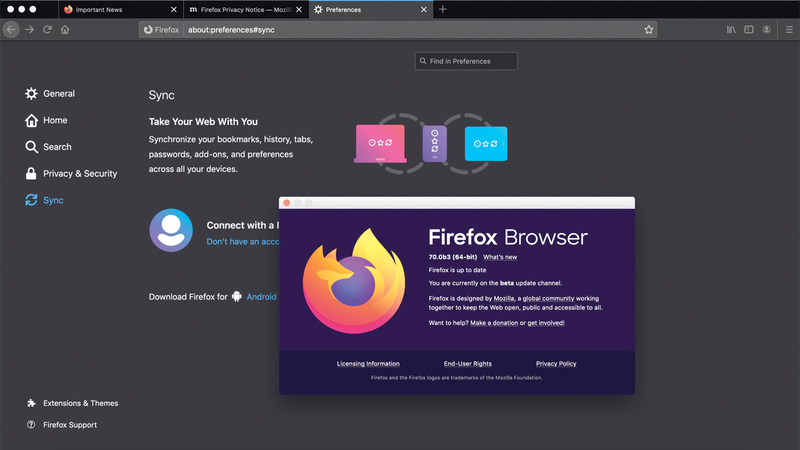This screenshot has width=800, height=450.
Task: Open the hamburger application menu
Action: (789, 30)
